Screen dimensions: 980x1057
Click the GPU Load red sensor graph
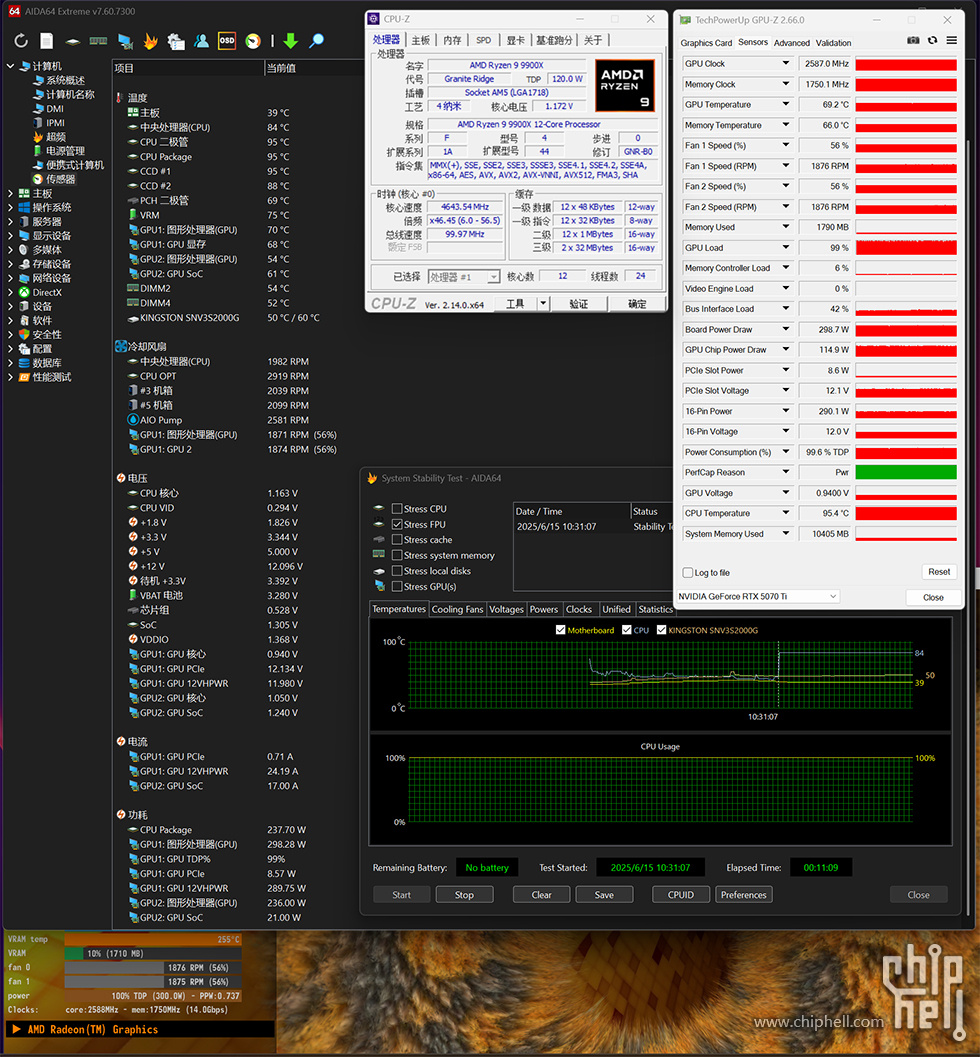click(x=906, y=247)
